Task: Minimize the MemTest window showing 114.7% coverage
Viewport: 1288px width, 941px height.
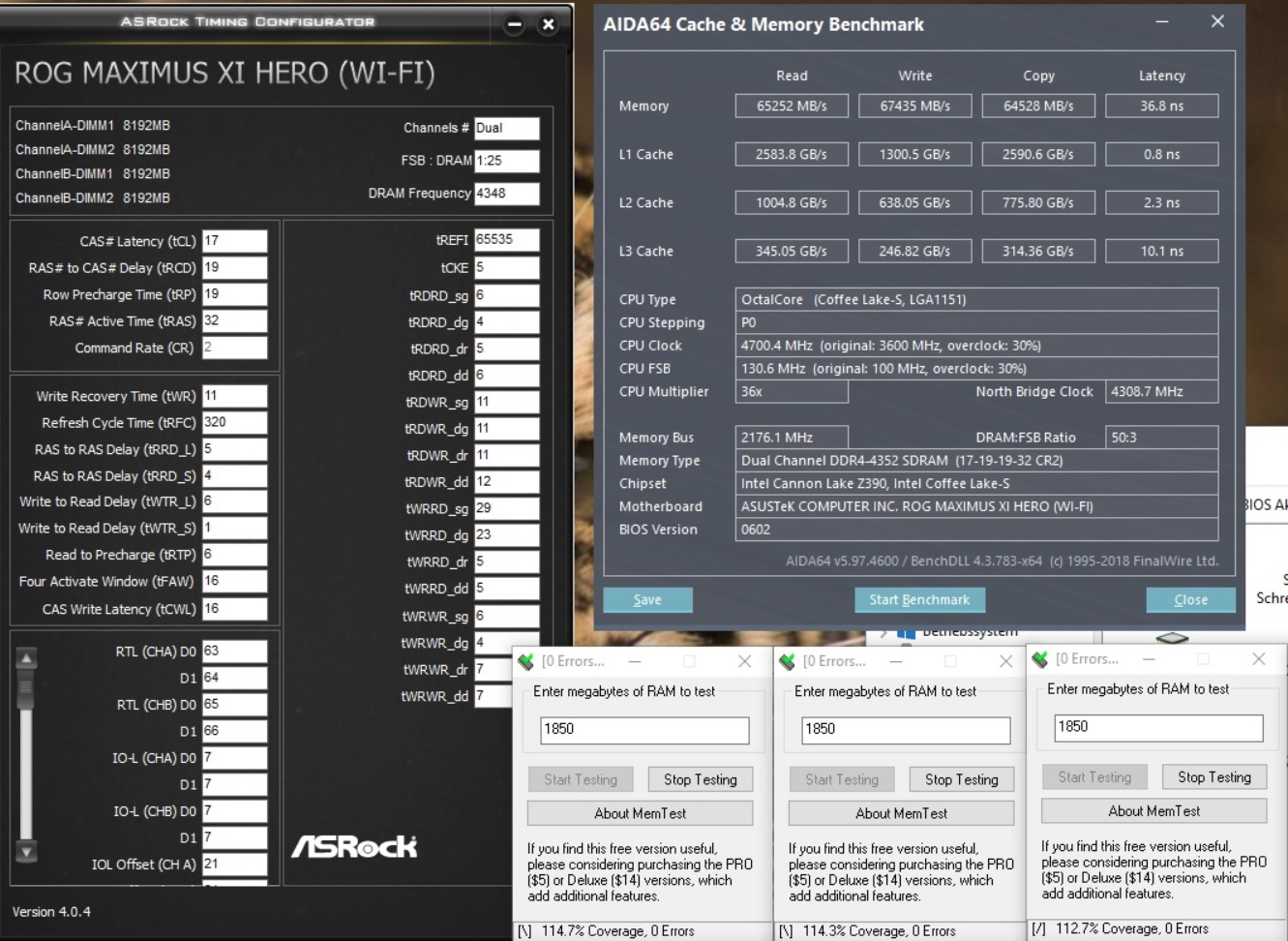Action: point(635,661)
